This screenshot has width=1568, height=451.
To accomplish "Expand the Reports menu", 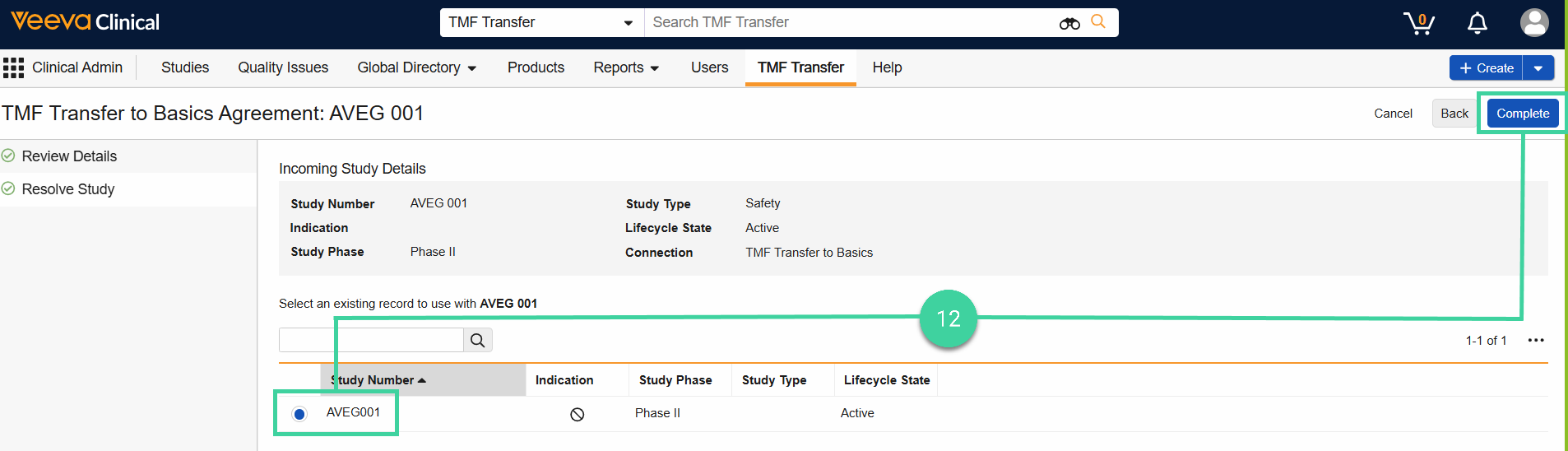I will 627,67.
